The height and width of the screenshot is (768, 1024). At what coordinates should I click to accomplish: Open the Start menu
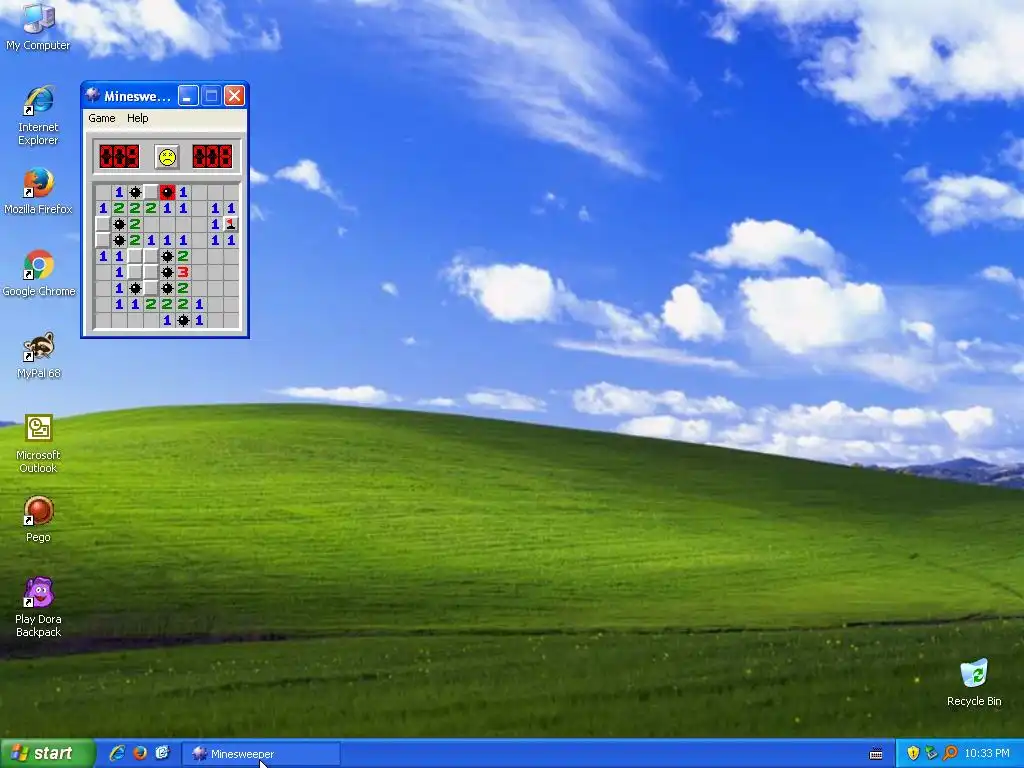46,754
